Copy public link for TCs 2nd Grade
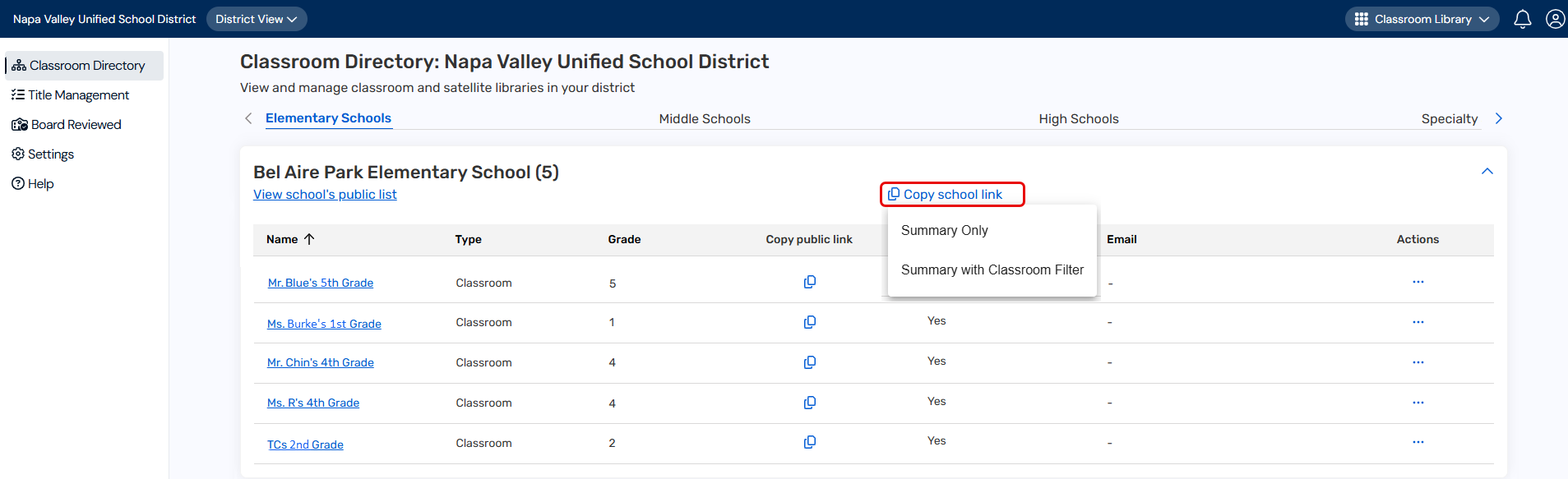 point(809,442)
